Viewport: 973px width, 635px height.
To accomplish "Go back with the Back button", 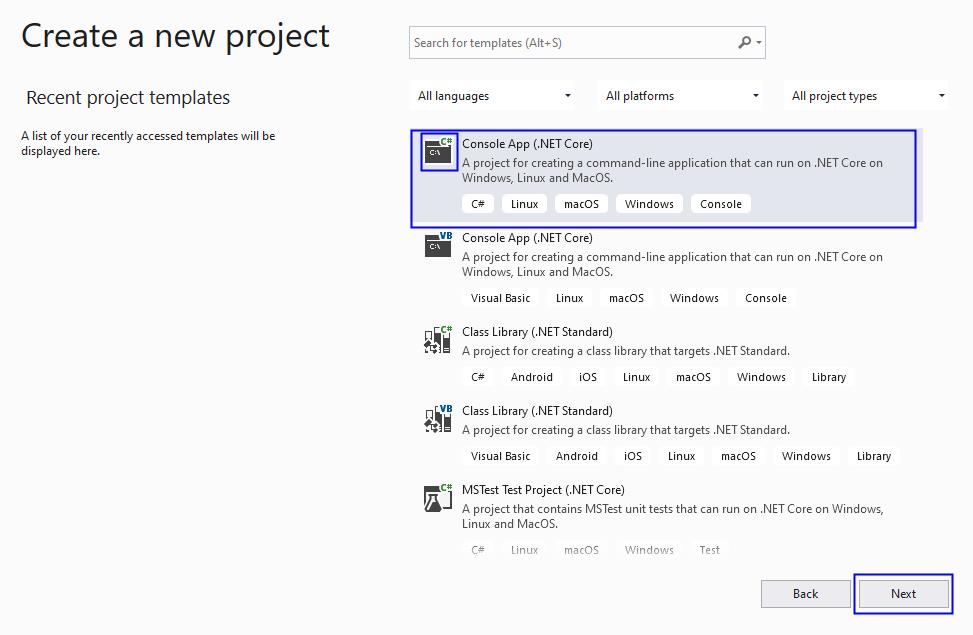I will click(805, 594).
